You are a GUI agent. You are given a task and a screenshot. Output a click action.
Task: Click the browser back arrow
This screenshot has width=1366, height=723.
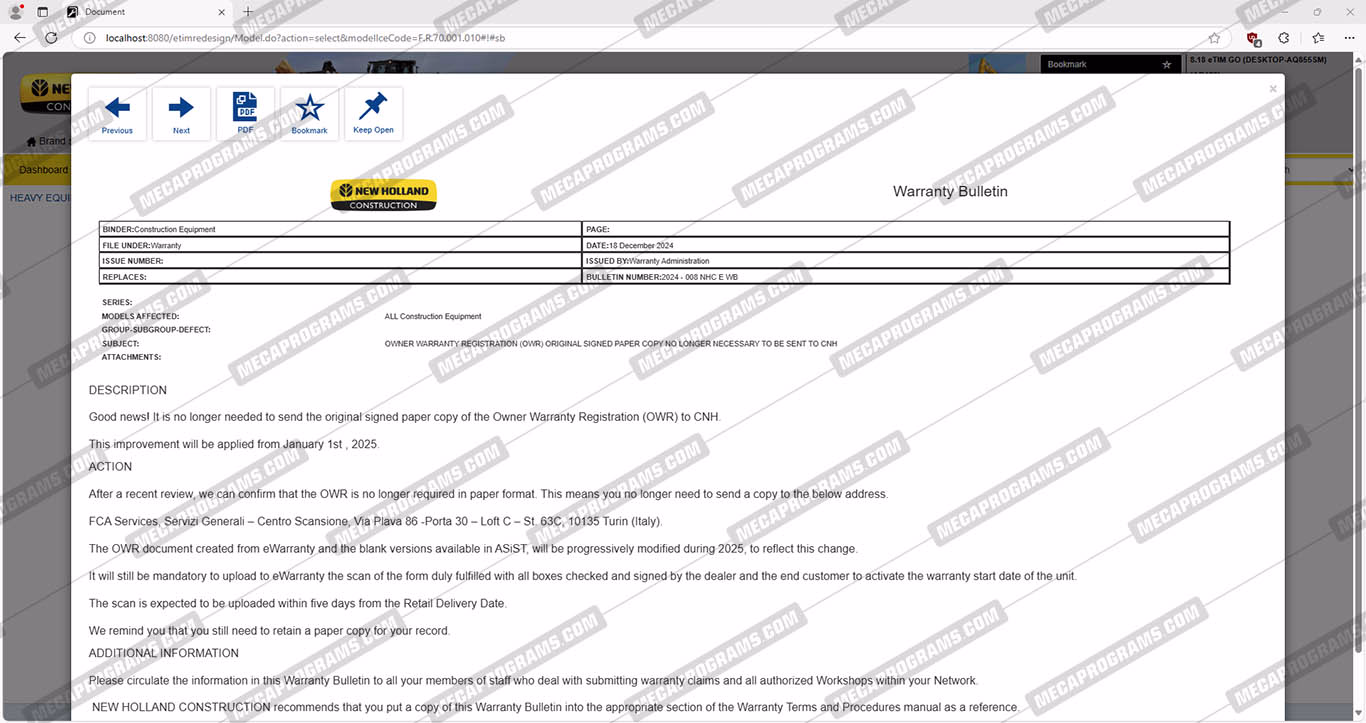pos(20,38)
